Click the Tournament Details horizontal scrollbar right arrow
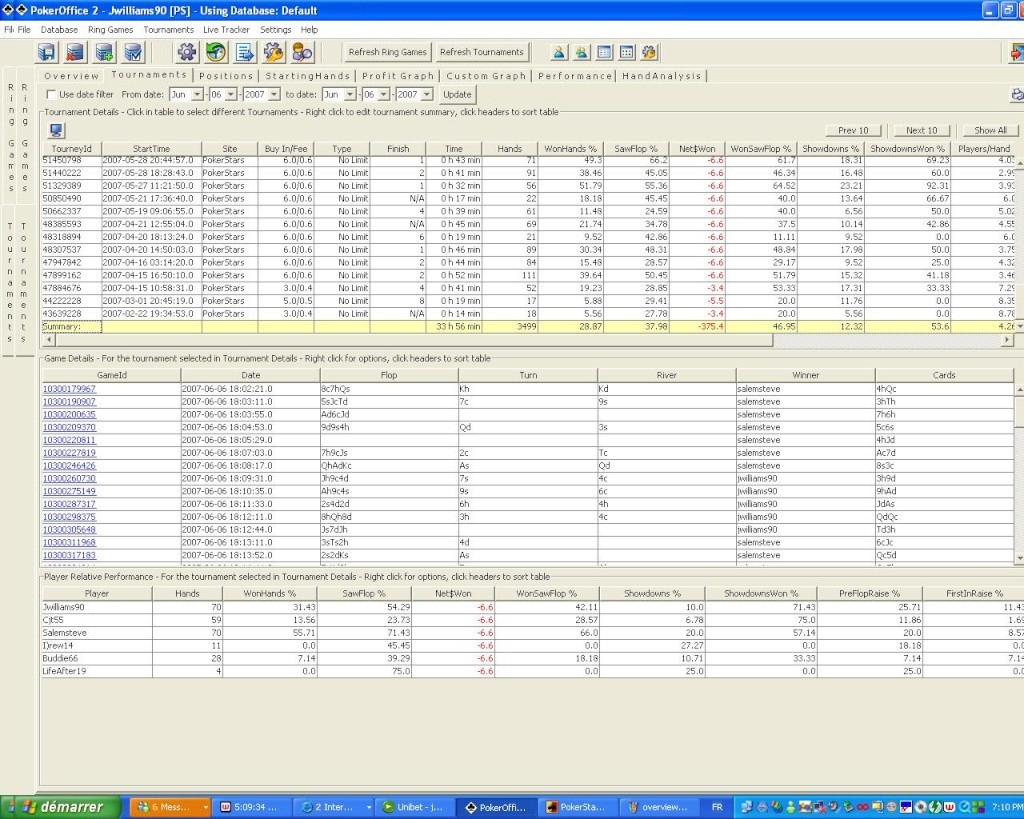This screenshot has height=819, width=1024. click(1006, 340)
